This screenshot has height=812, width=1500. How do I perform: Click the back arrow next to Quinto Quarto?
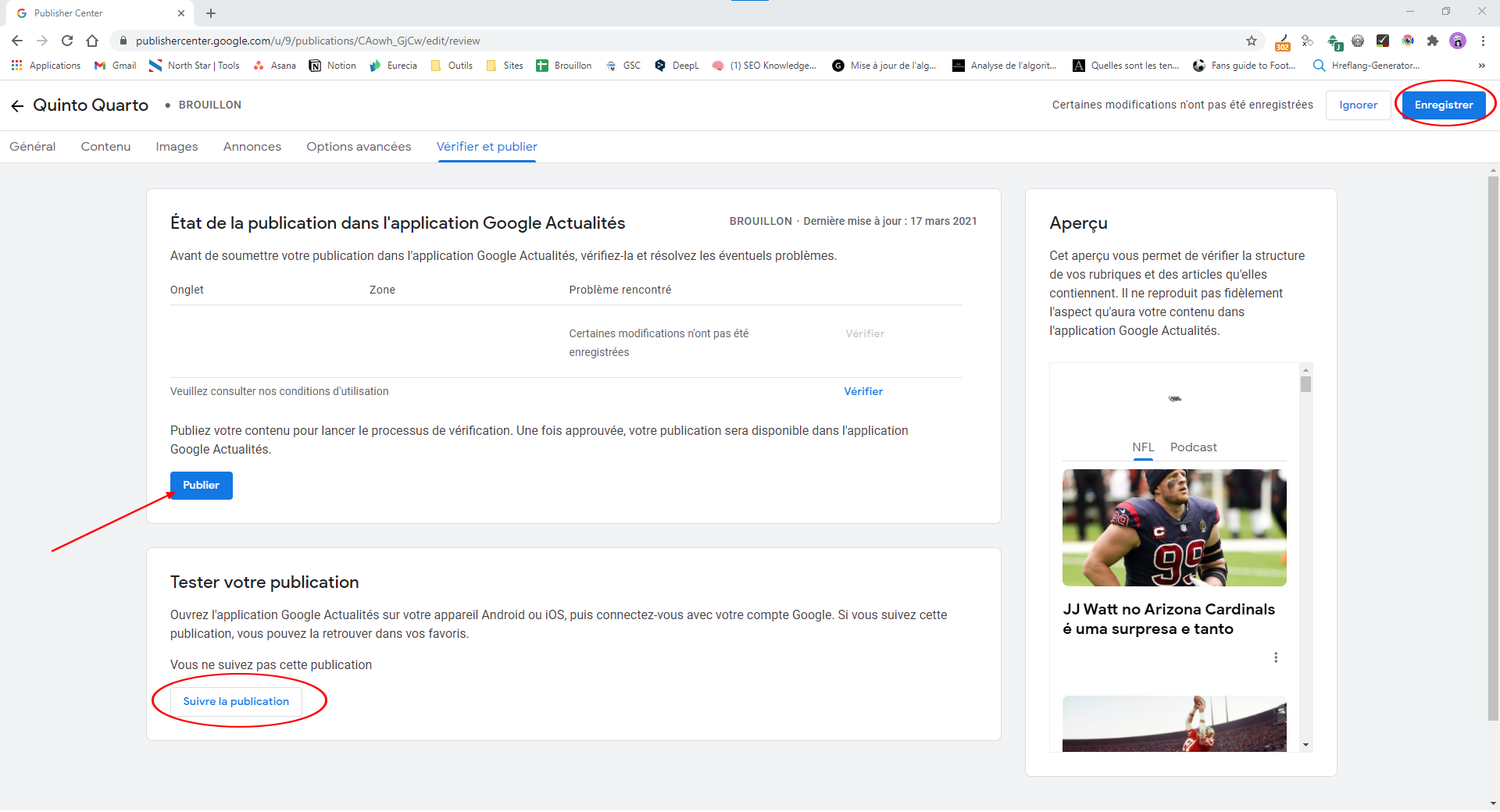point(17,105)
